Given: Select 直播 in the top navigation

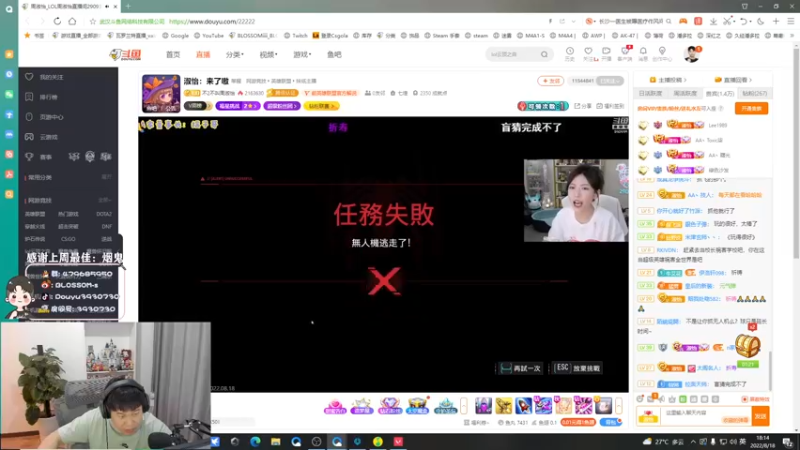Looking at the screenshot, I should (x=203, y=55).
